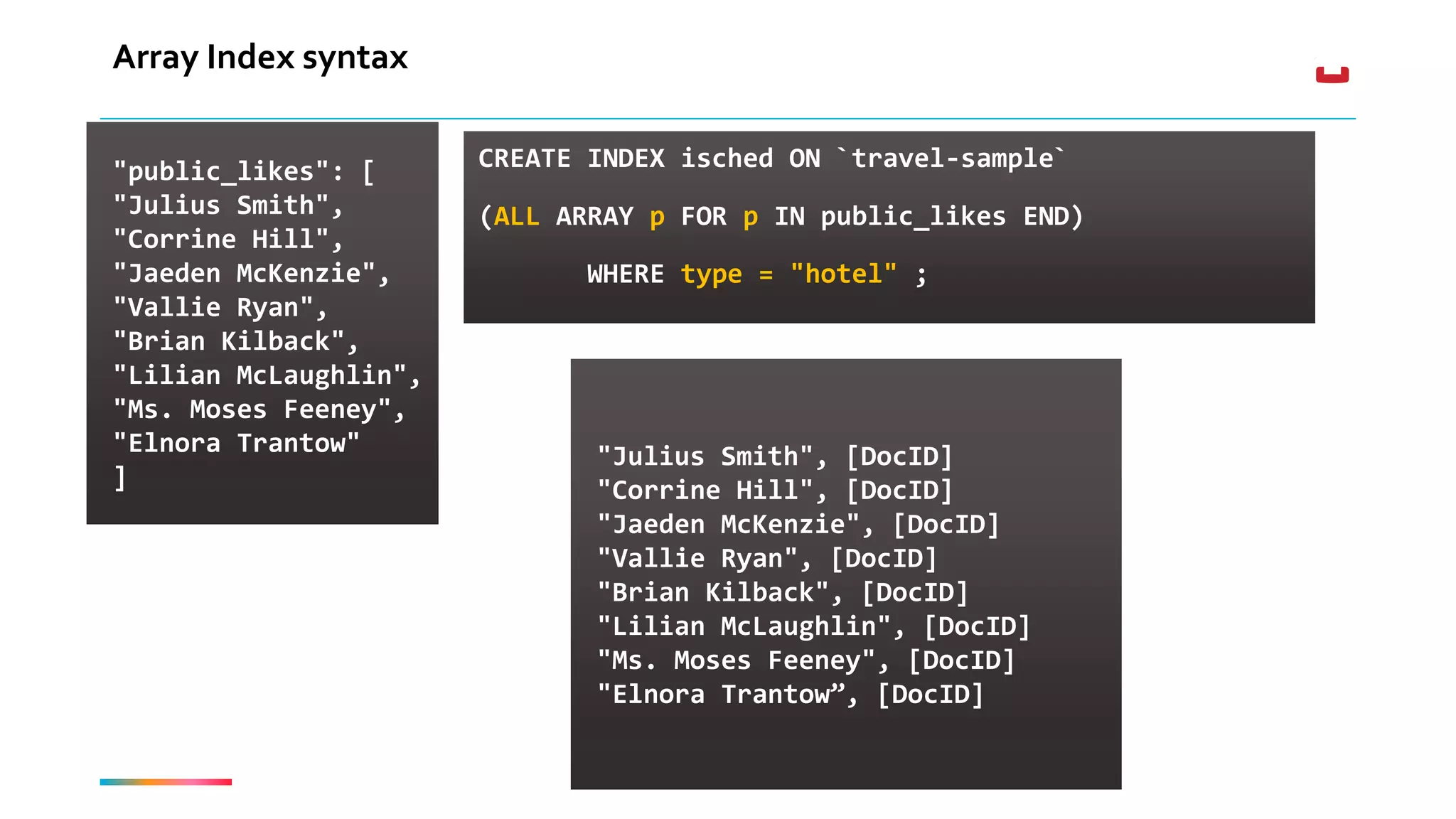Click '"Jaeden McKenzie",' in the JSON array

click(252, 274)
